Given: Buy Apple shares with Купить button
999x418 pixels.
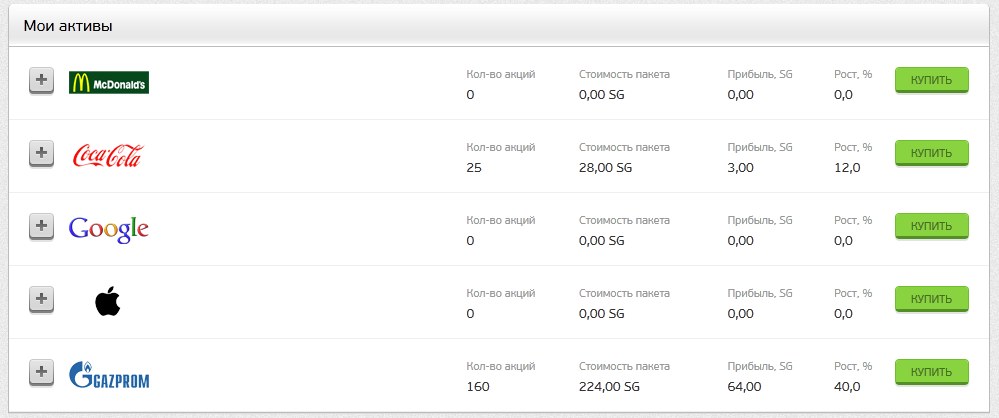Looking at the screenshot, I should pyautogui.click(x=931, y=299).
